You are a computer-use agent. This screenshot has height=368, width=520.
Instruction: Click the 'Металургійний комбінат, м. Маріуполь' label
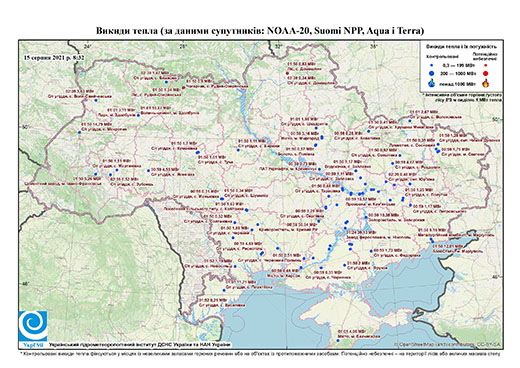457,235
